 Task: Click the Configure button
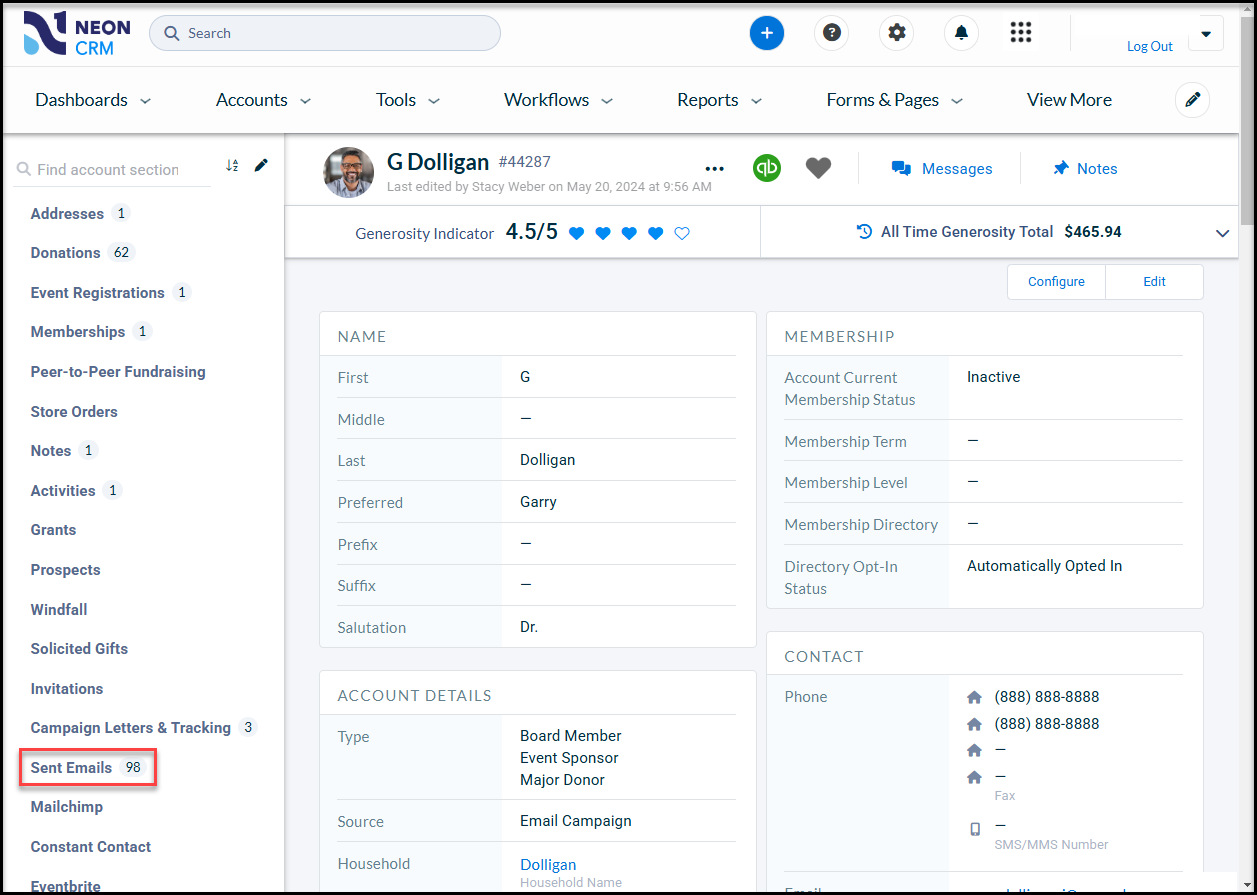(x=1056, y=282)
